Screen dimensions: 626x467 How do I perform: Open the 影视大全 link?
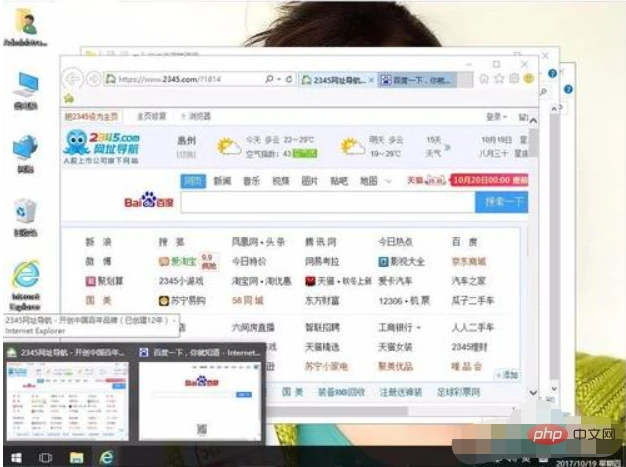tap(402, 261)
